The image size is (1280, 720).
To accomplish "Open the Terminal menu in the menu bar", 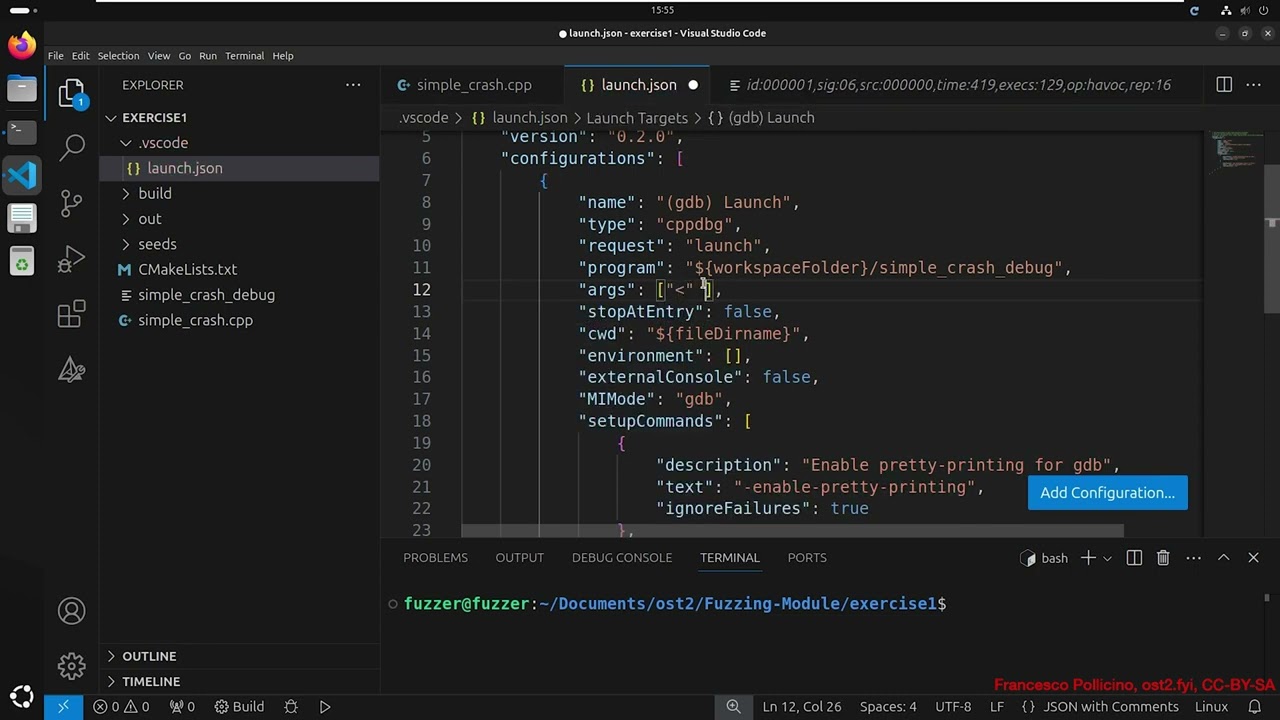I will pos(244,56).
